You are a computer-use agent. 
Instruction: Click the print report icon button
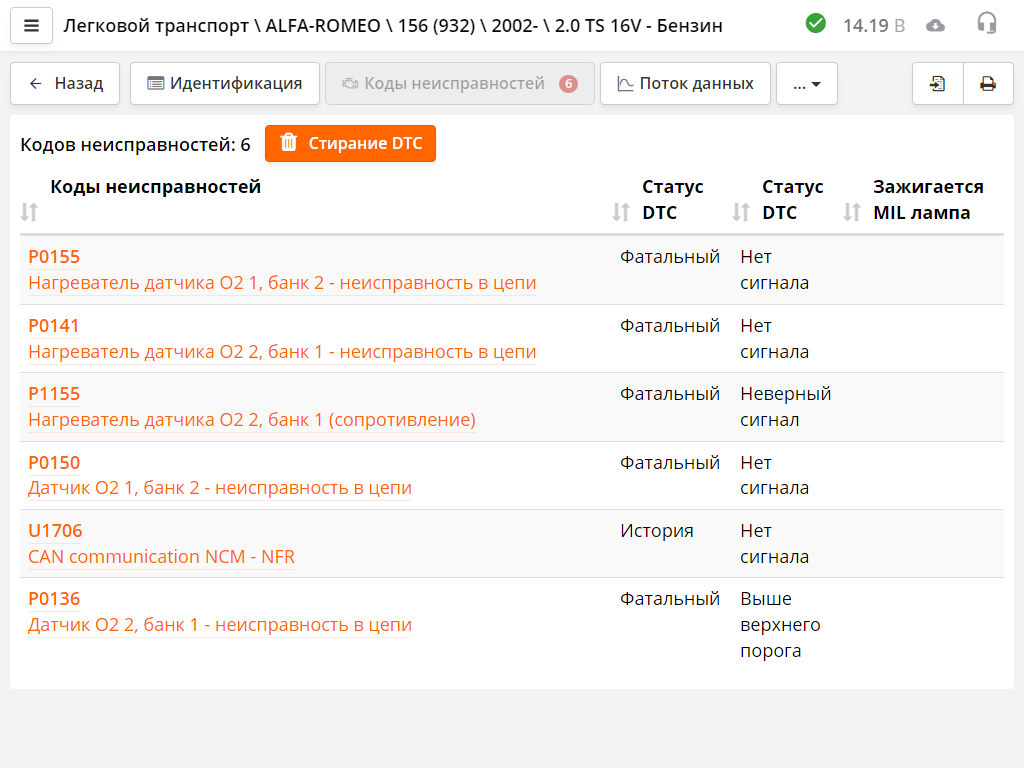click(988, 84)
